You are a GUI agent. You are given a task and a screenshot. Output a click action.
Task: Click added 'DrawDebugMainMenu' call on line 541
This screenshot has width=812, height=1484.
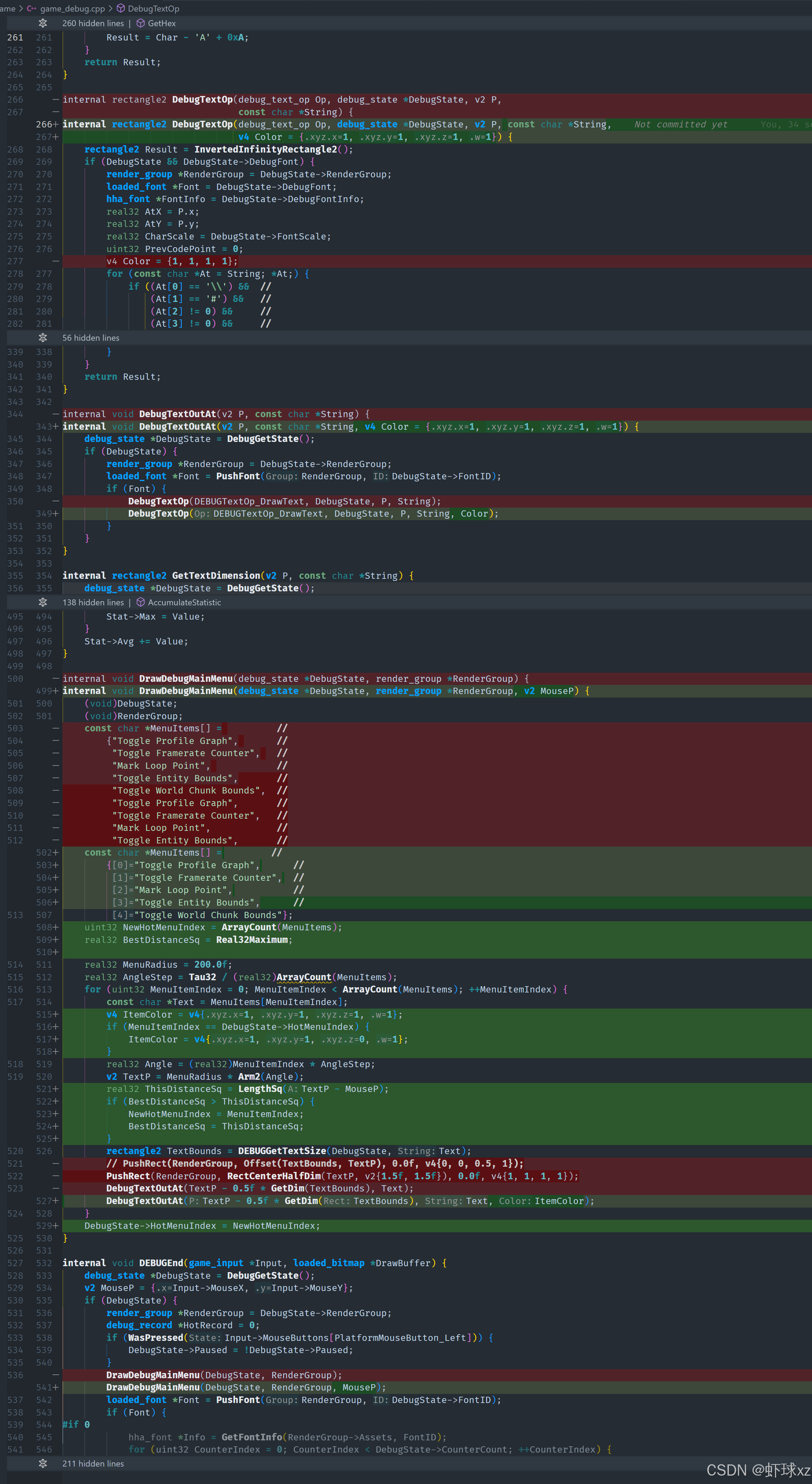click(152, 1387)
